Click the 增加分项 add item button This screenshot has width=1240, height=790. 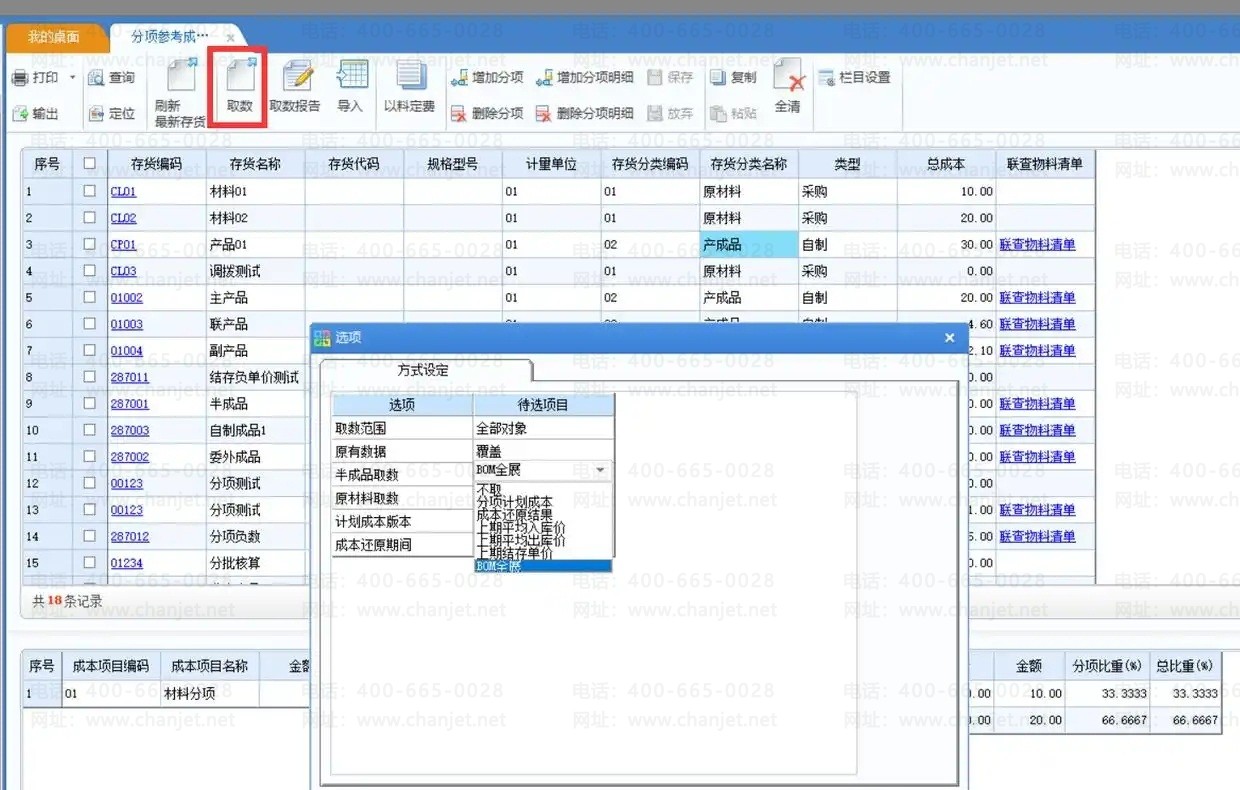coord(487,78)
